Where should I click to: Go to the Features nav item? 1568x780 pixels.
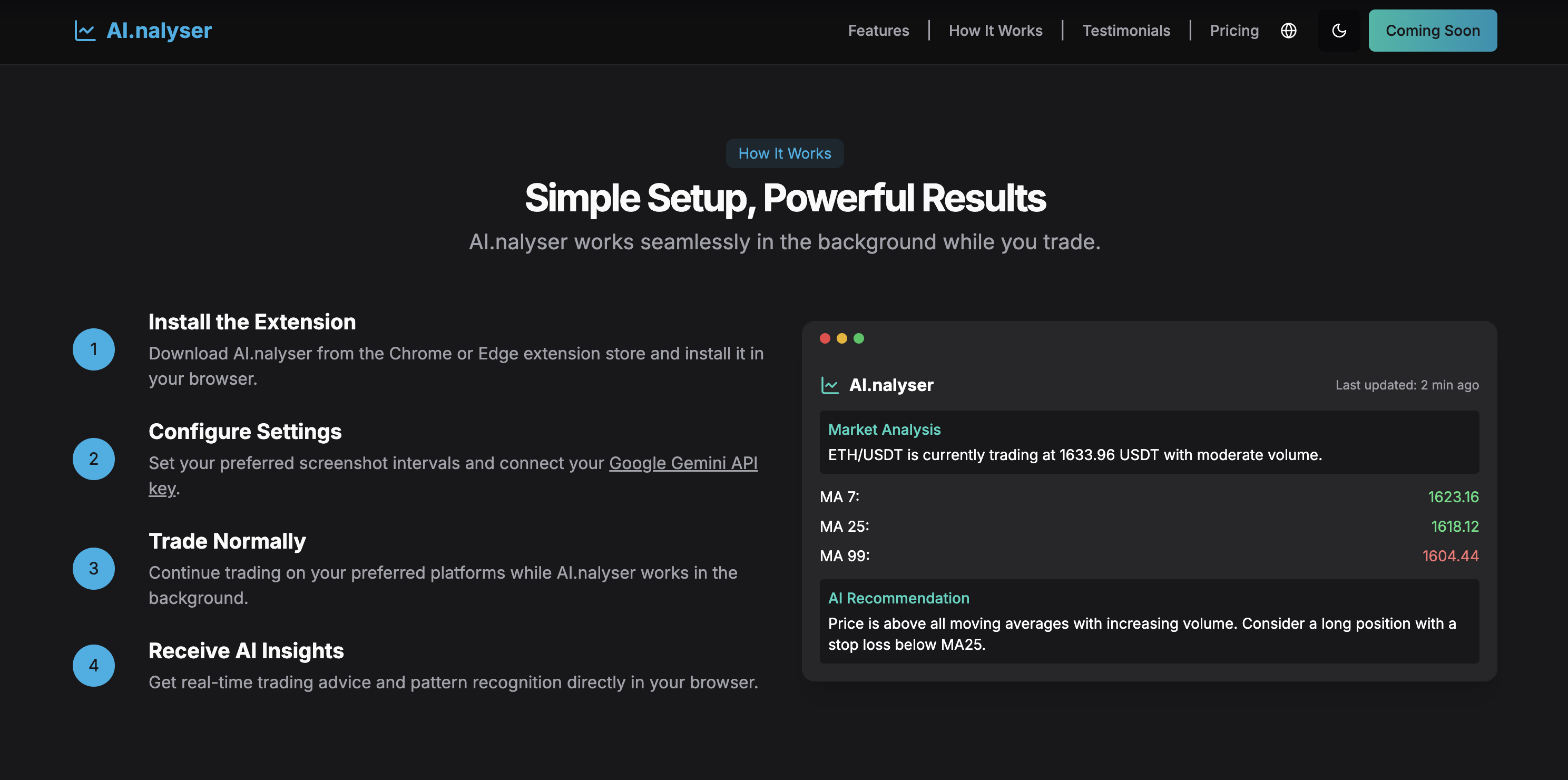pyautogui.click(x=878, y=31)
